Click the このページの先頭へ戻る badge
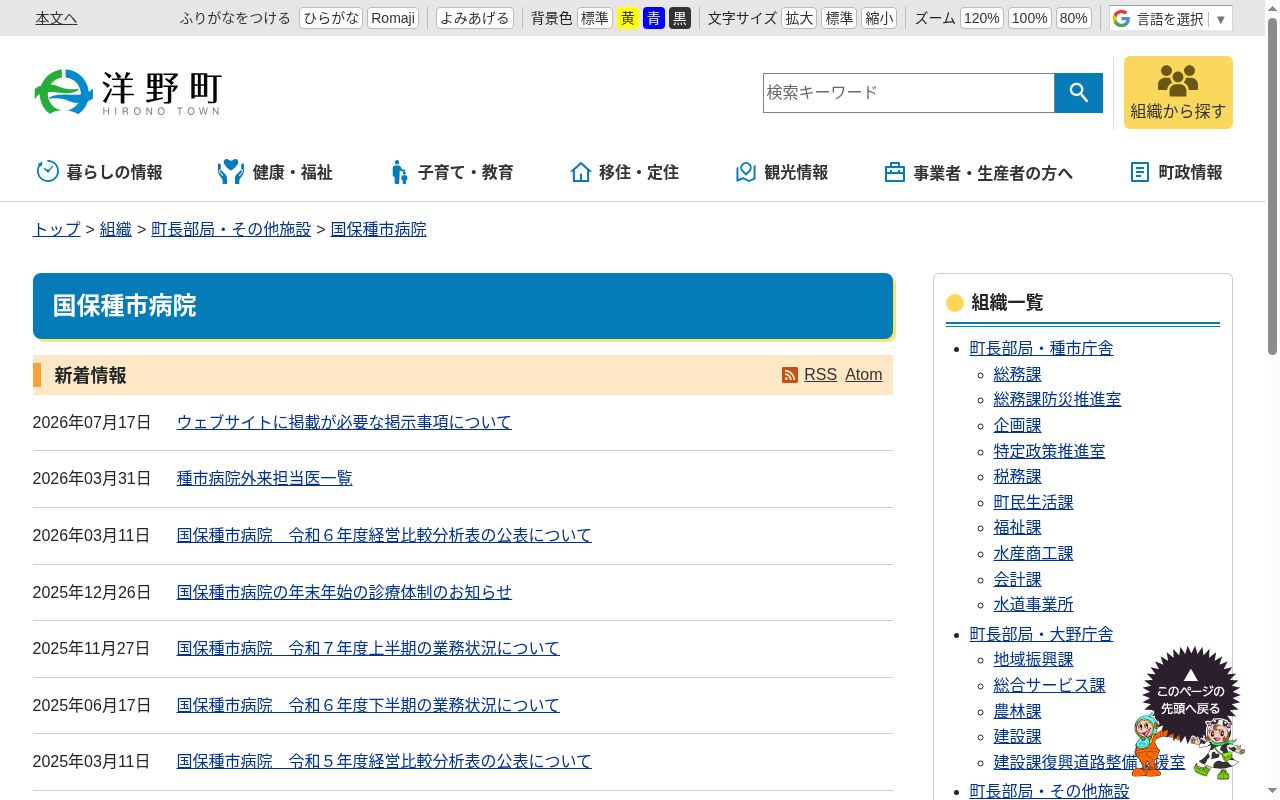1280x800 pixels. pyautogui.click(x=1190, y=693)
